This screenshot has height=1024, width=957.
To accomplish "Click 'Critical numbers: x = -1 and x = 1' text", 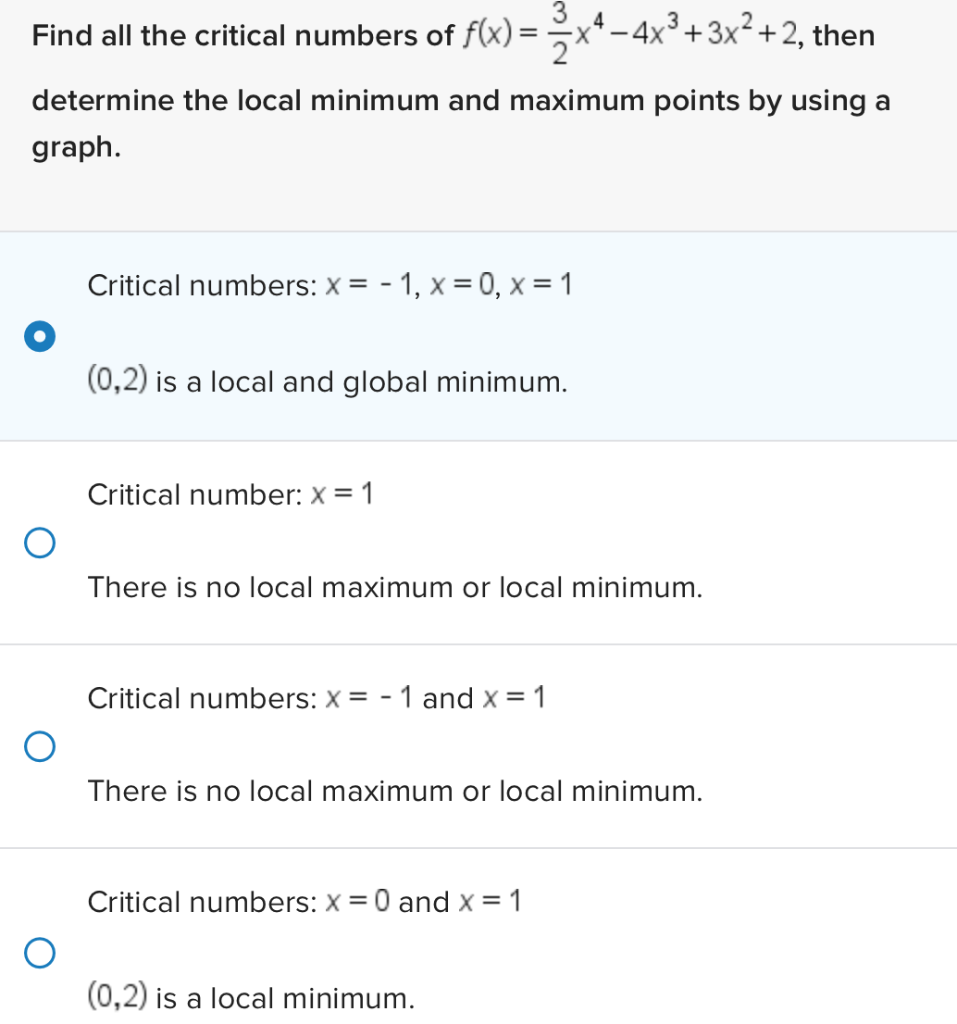I will tap(316, 698).
